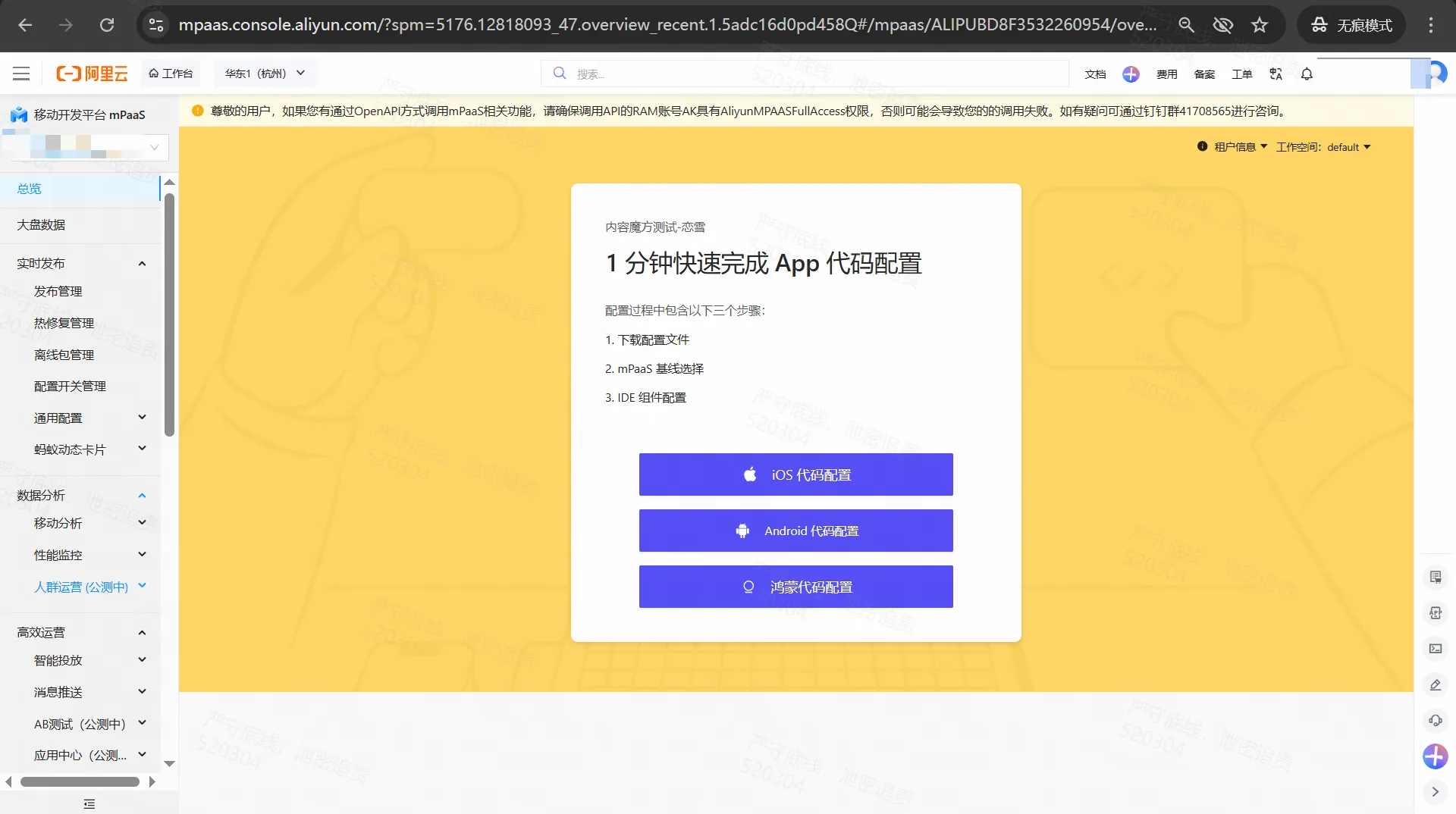Open the feedback pencil icon

pos(1436,684)
